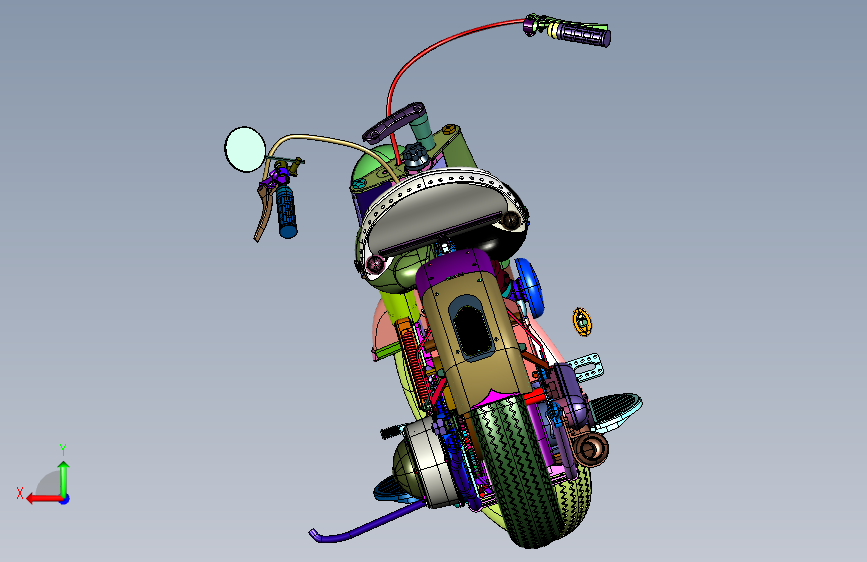The width and height of the screenshot is (867, 562).
Task: Click the red X axis arrow of the triad
Action: pos(44,499)
